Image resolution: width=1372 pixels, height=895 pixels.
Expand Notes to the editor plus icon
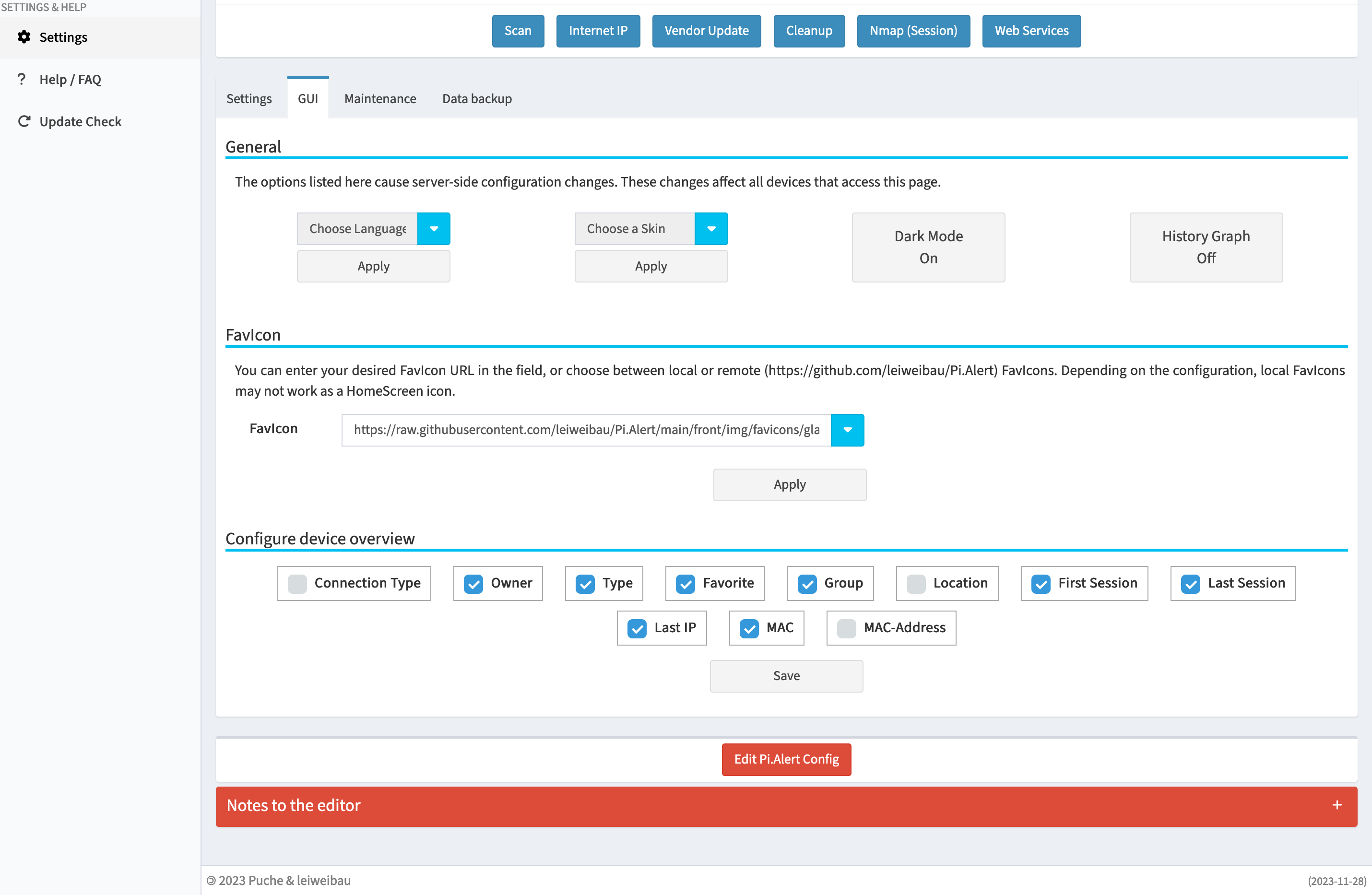coord(1337,805)
